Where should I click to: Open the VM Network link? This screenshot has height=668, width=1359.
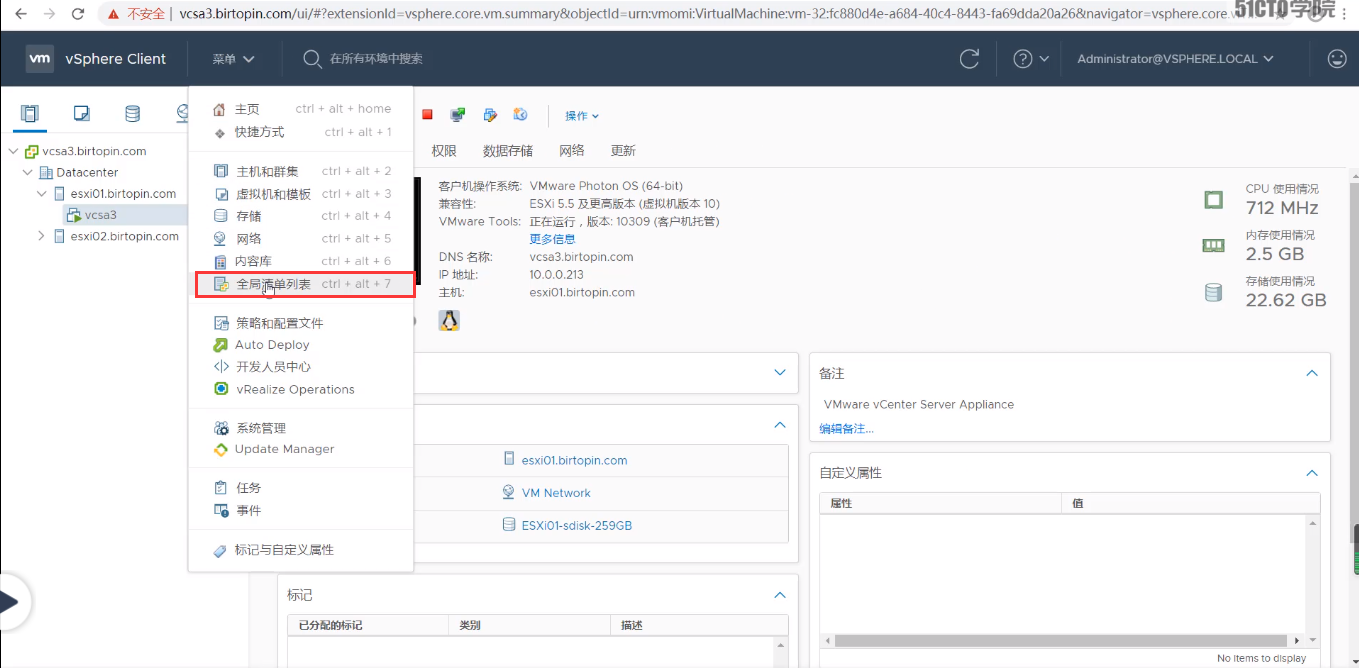[x=556, y=493]
